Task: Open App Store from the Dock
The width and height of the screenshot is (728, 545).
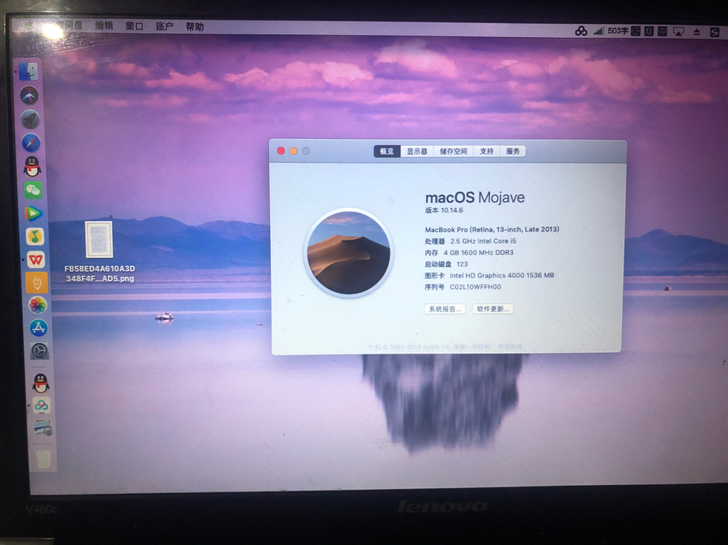Action: (39, 328)
